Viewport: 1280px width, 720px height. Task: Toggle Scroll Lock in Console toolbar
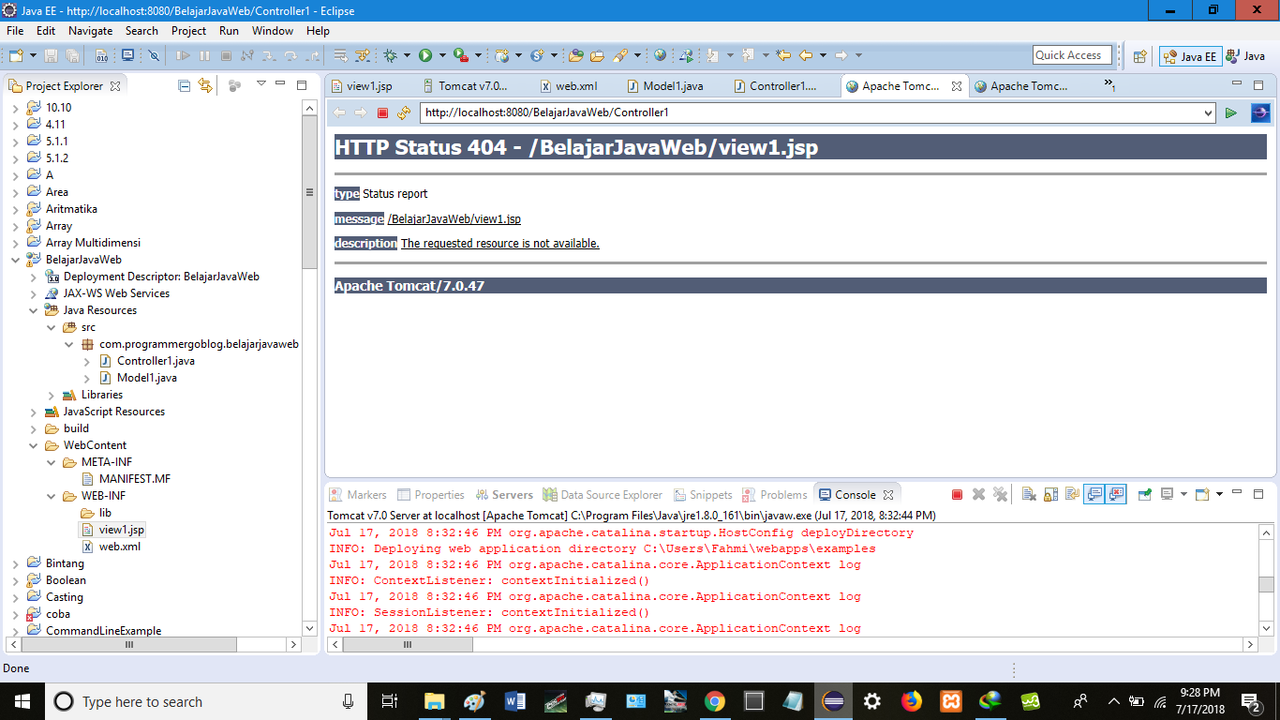click(1051, 494)
